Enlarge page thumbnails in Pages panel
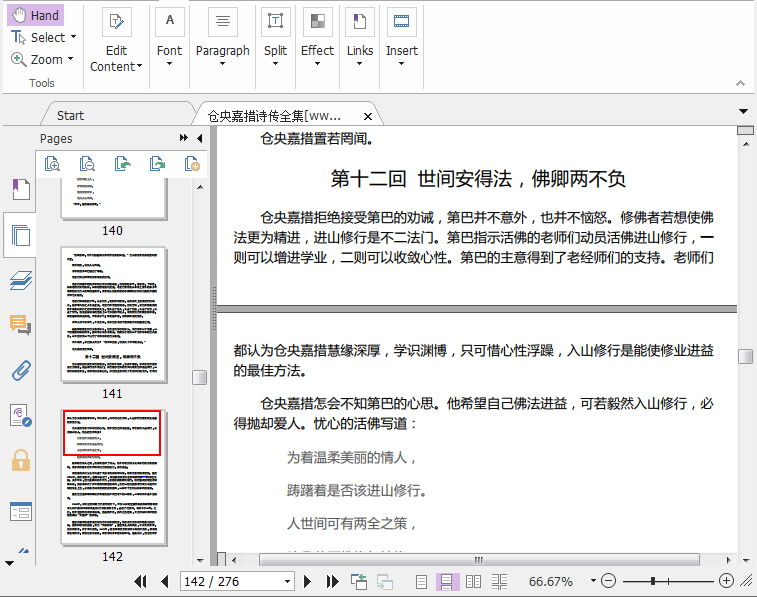 point(52,164)
